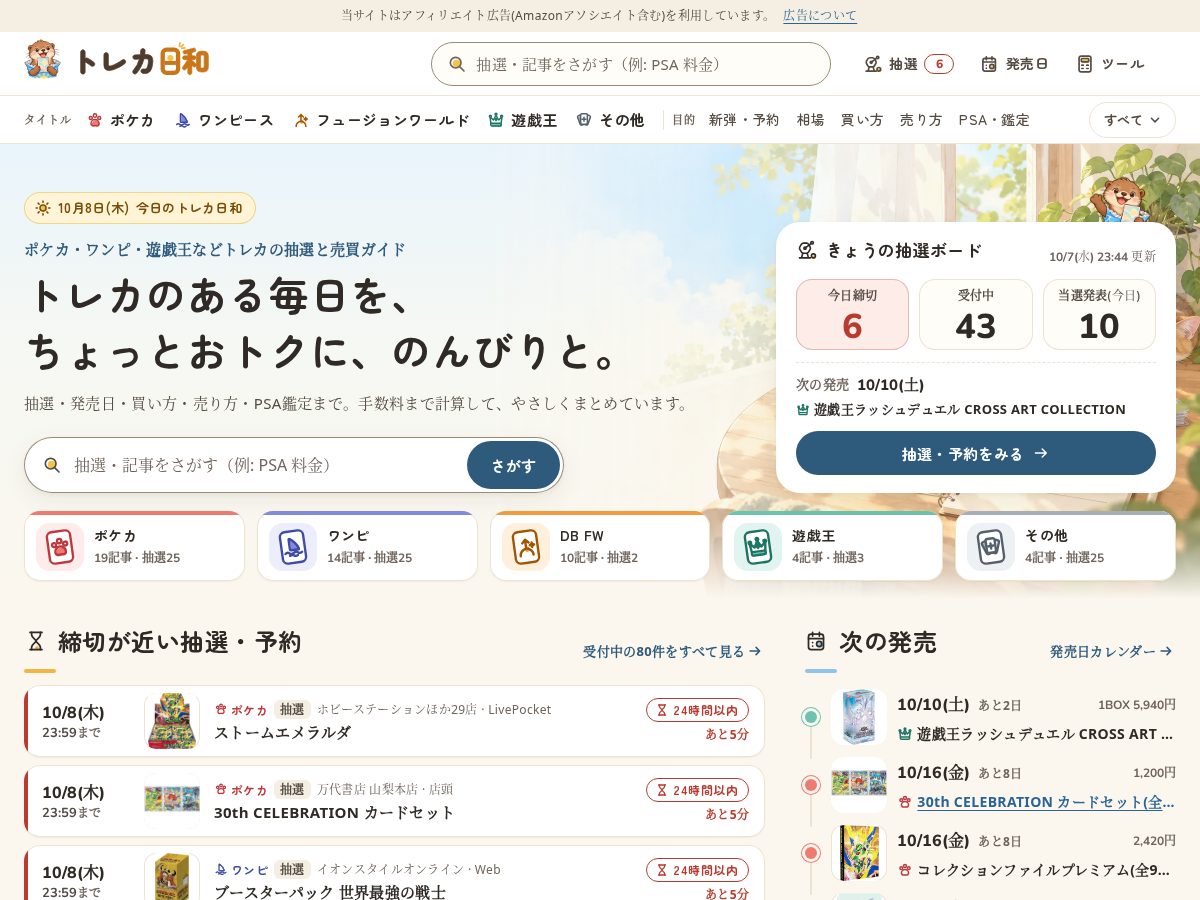
Task: Click the 世界最強の戦士 box thumbnail
Action: pyautogui.click(x=172, y=877)
